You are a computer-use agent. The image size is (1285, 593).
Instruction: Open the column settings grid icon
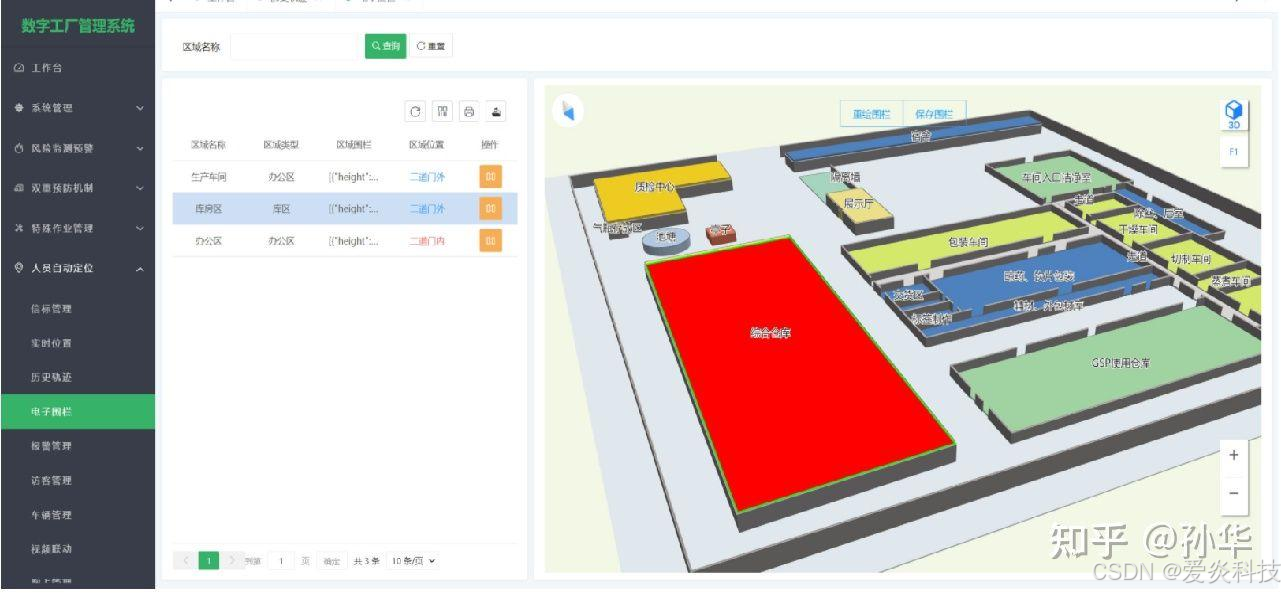click(442, 111)
